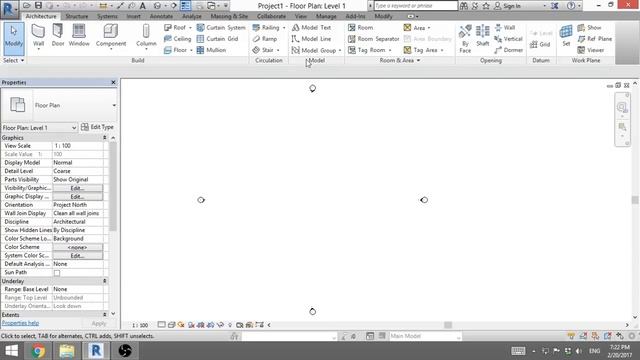Viewport: 640px width, 360px height.
Task: Click Edit Type button
Action: [x=97, y=127]
